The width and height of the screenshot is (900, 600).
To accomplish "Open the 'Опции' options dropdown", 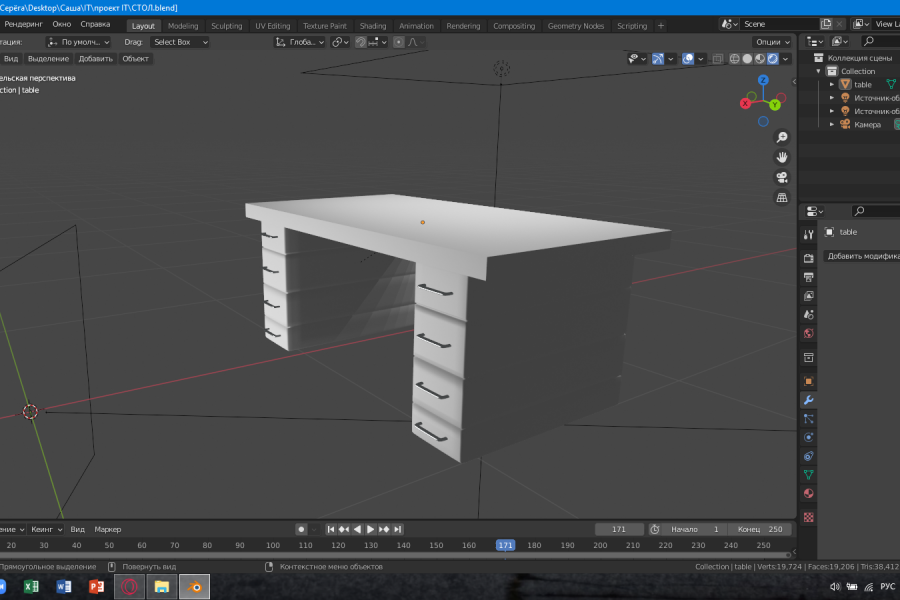I will point(771,42).
